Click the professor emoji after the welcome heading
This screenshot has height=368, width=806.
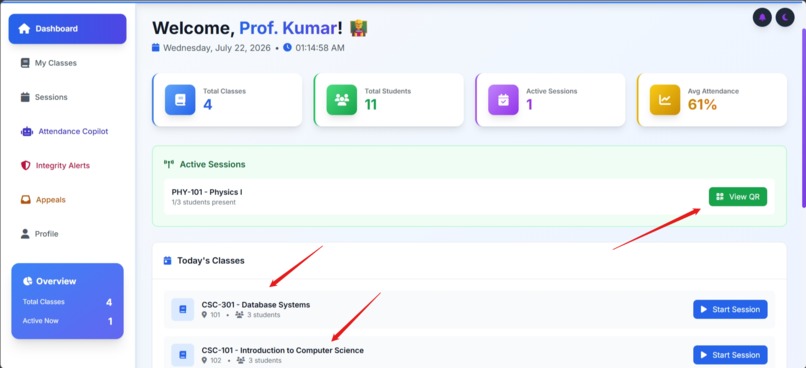coord(358,28)
